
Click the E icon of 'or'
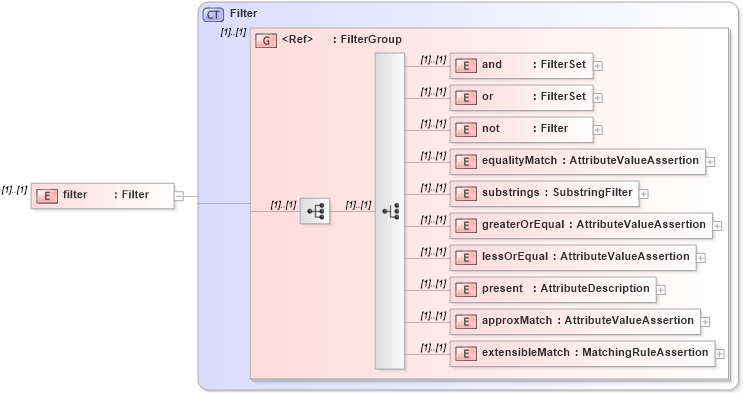(466, 98)
